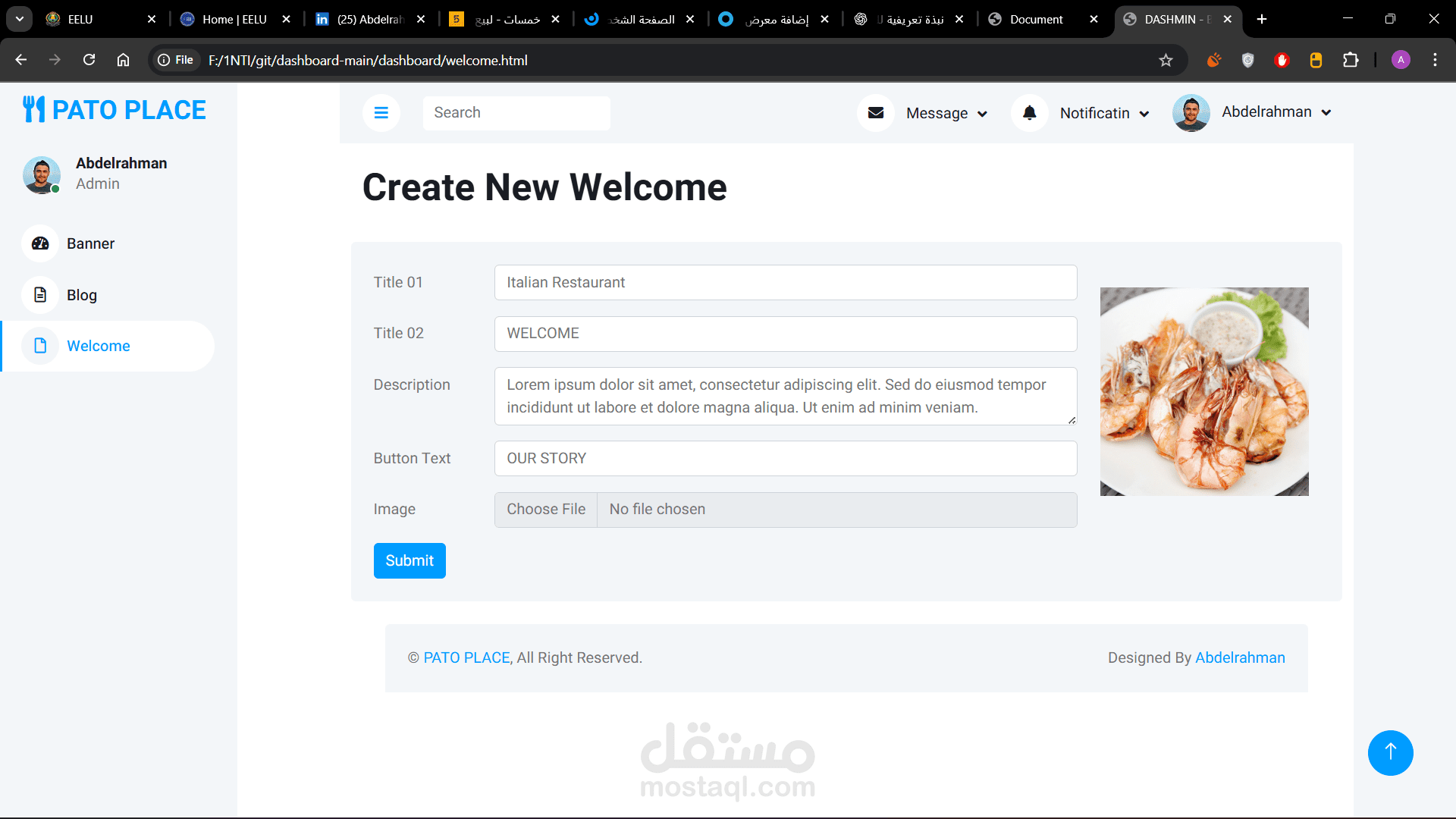
Task: Click the sidebar Abdelrahman avatar photo
Action: coord(41,174)
